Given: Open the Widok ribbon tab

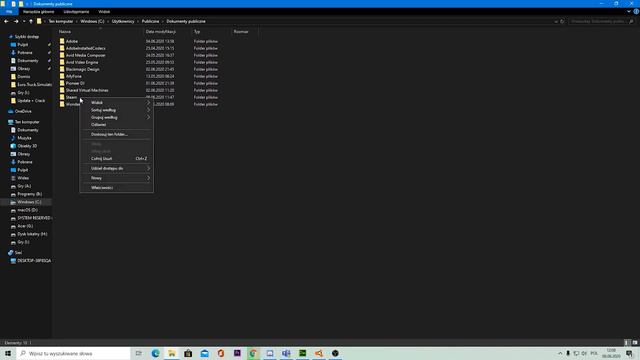Looking at the screenshot, I should pyautogui.click(x=104, y=12).
